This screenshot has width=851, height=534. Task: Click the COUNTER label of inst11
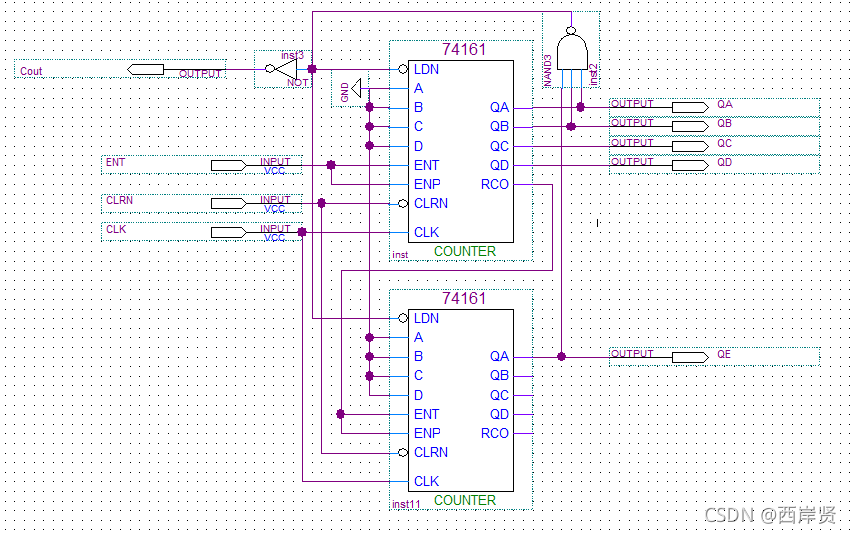click(x=465, y=500)
